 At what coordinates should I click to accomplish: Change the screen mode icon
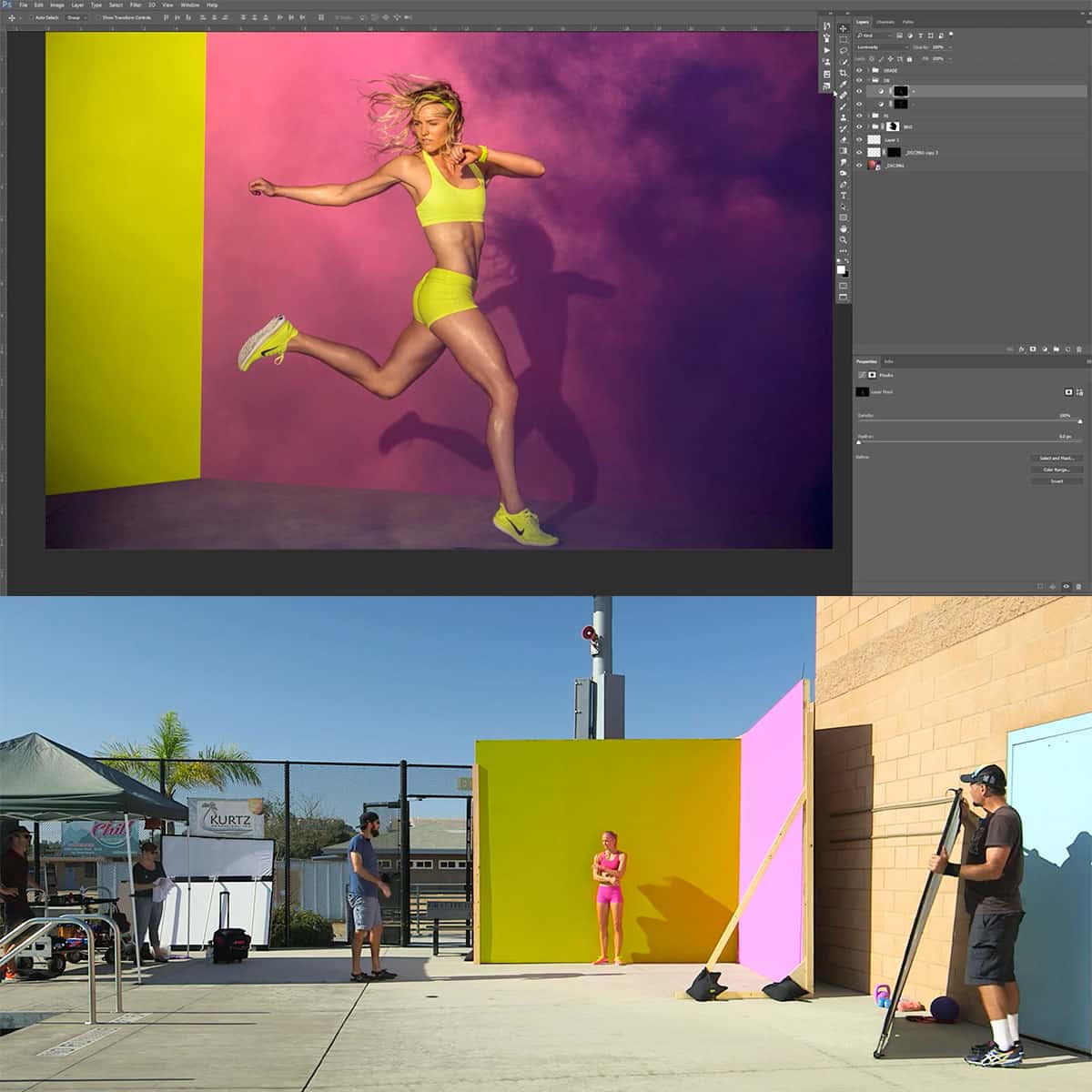[x=843, y=297]
